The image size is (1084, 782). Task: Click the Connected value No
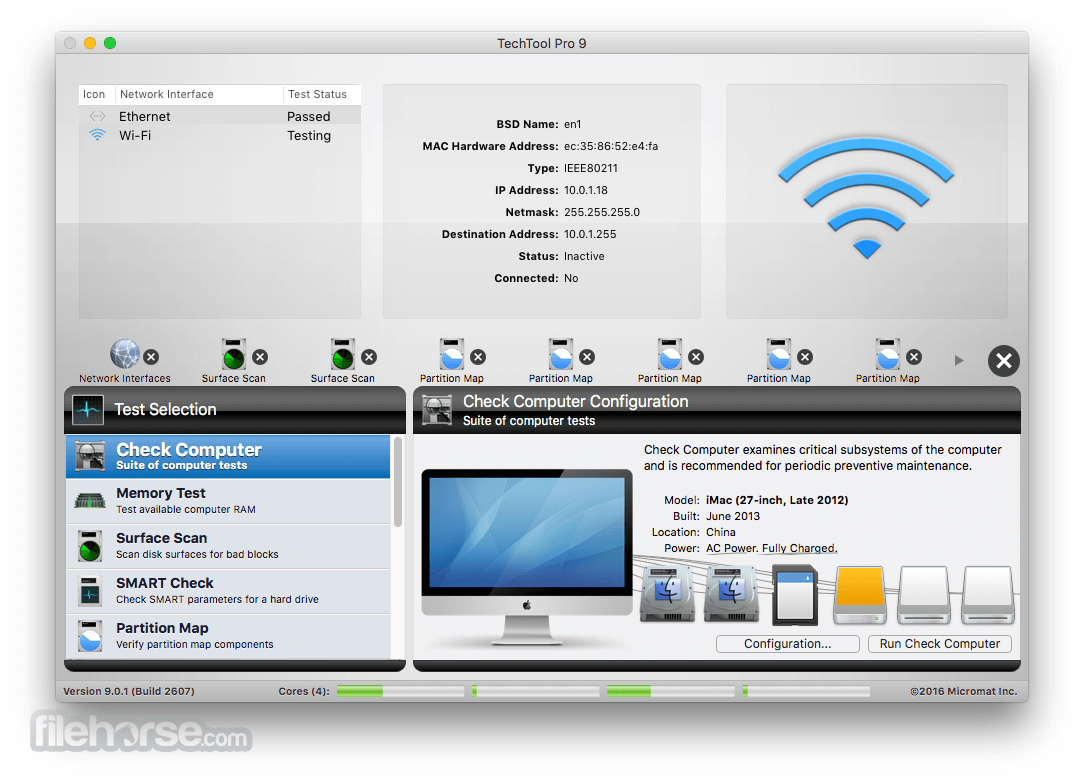pyautogui.click(x=571, y=278)
